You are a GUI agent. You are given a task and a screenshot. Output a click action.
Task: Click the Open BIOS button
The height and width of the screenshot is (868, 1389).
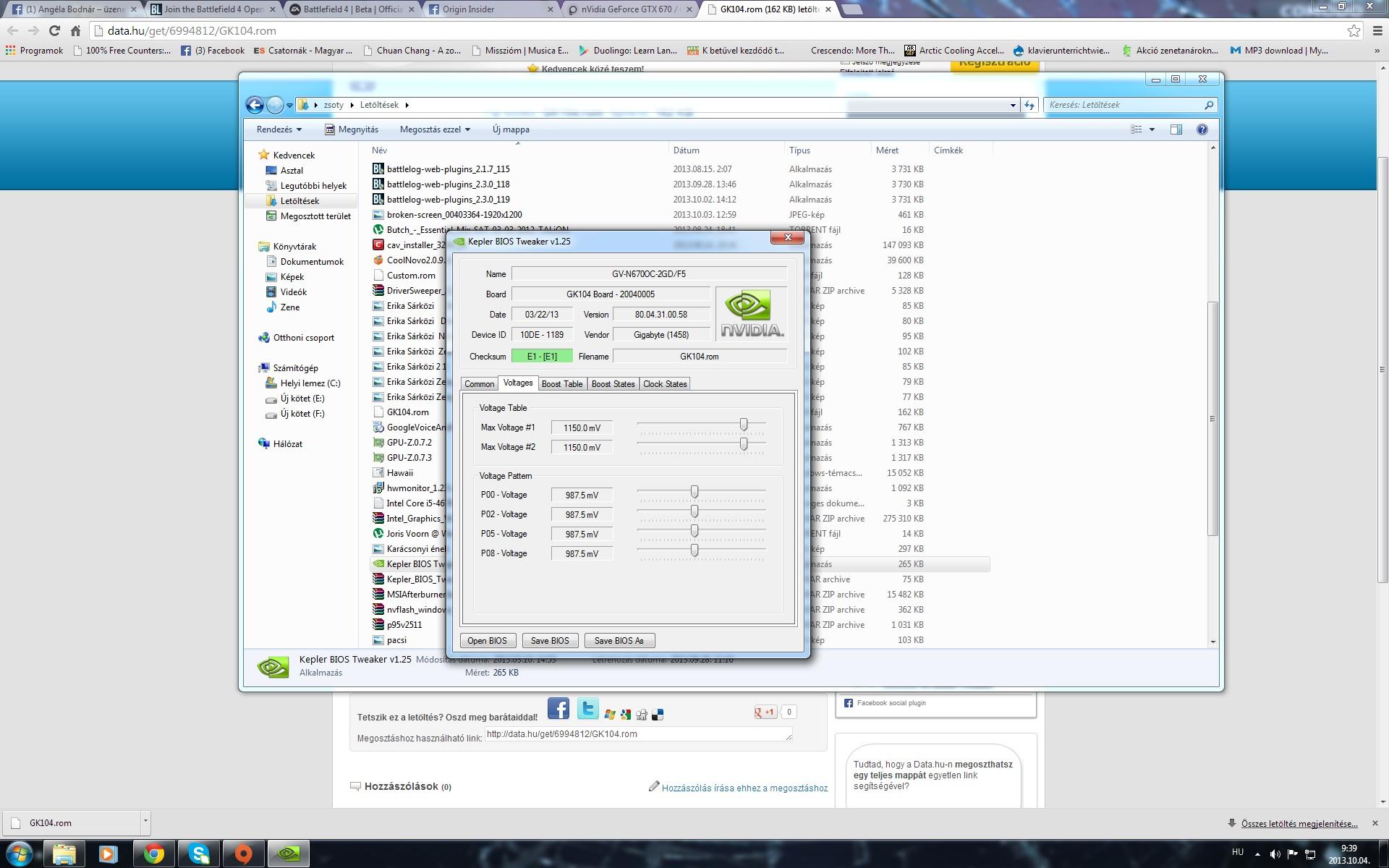click(x=487, y=641)
